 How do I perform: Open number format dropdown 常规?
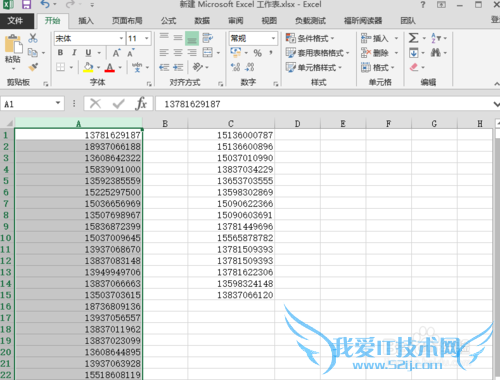coord(273,38)
